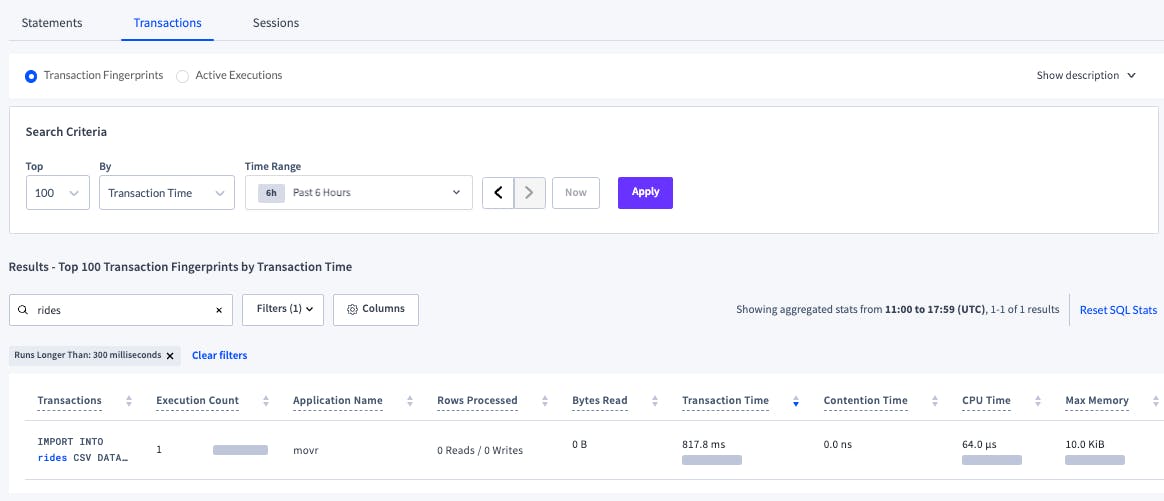
Task: Remove the Runs Longer Than filter chip
Action: click(170, 355)
